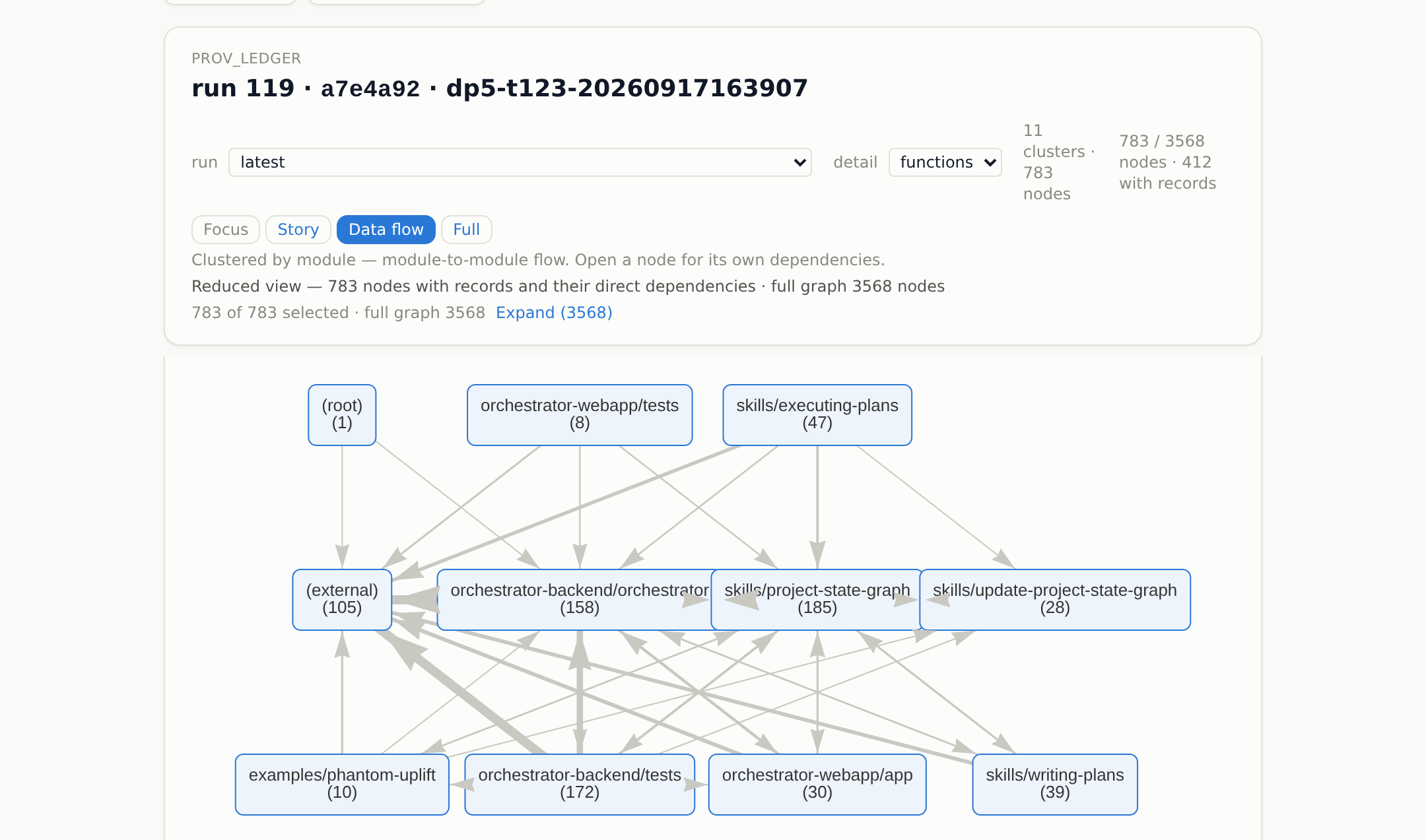Open the detail dropdown showing functions

[945, 162]
